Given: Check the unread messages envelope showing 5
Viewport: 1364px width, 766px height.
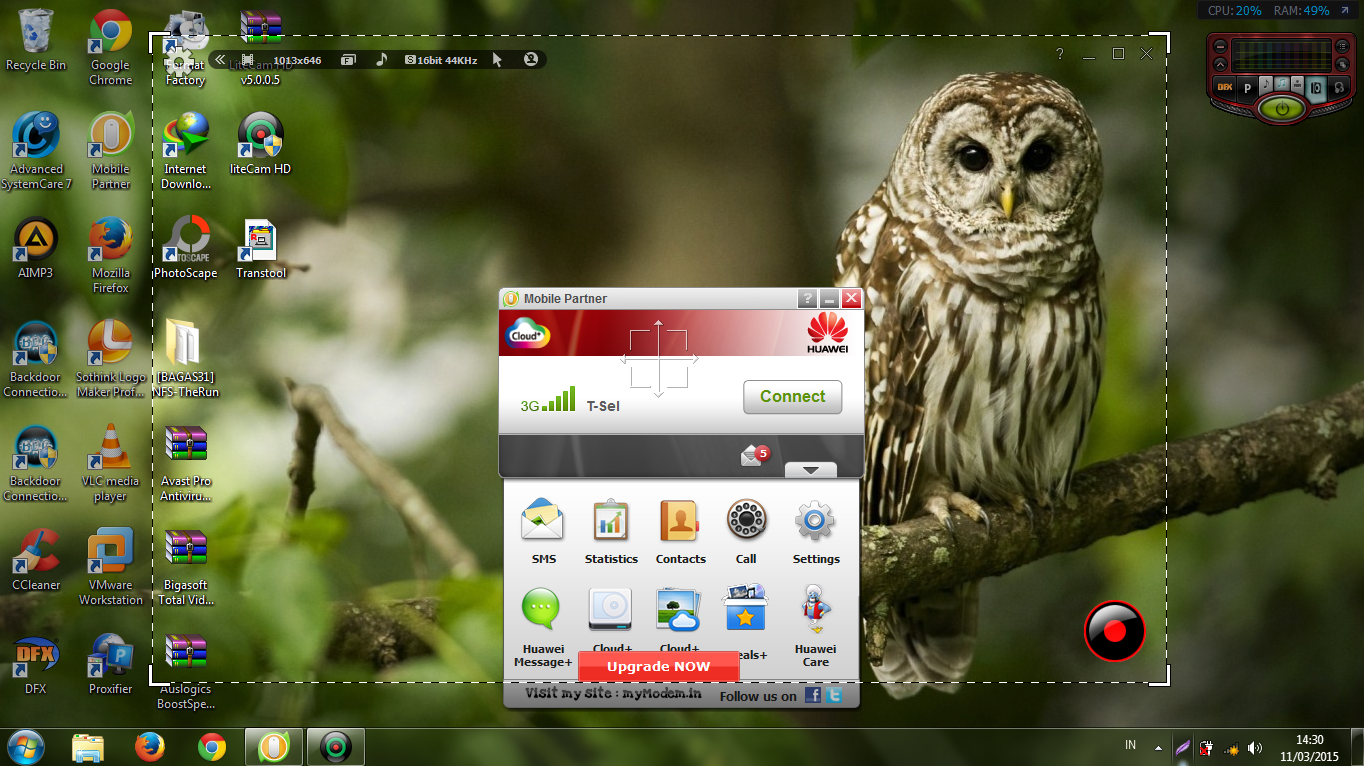Looking at the screenshot, I should click(x=752, y=453).
